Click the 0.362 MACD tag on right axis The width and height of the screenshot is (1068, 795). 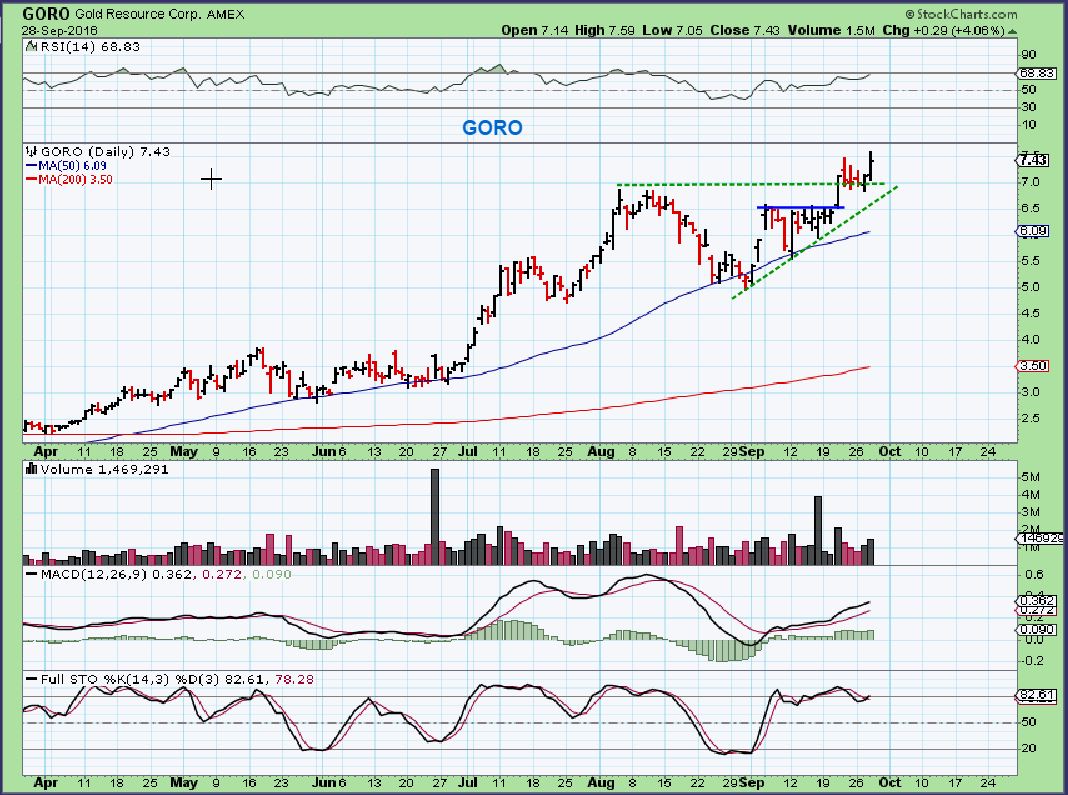point(1037,601)
